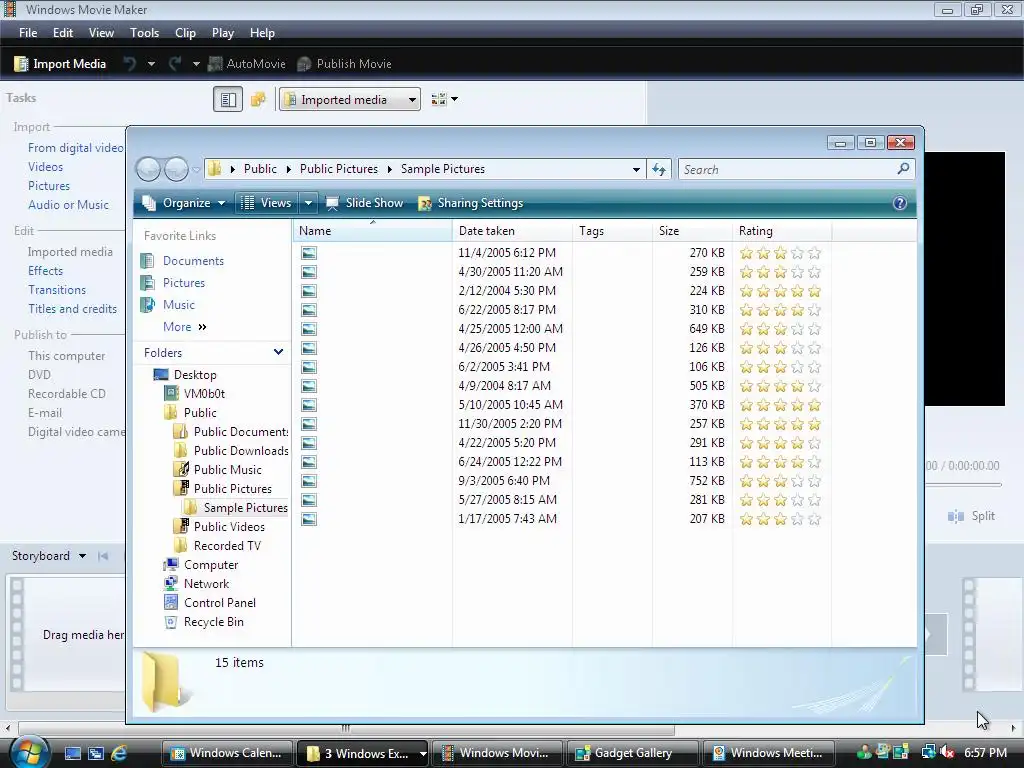Viewport: 1024px width, 768px height.
Task: Click the Pictures import link in Tasks
Action: (x=48, y=185)
